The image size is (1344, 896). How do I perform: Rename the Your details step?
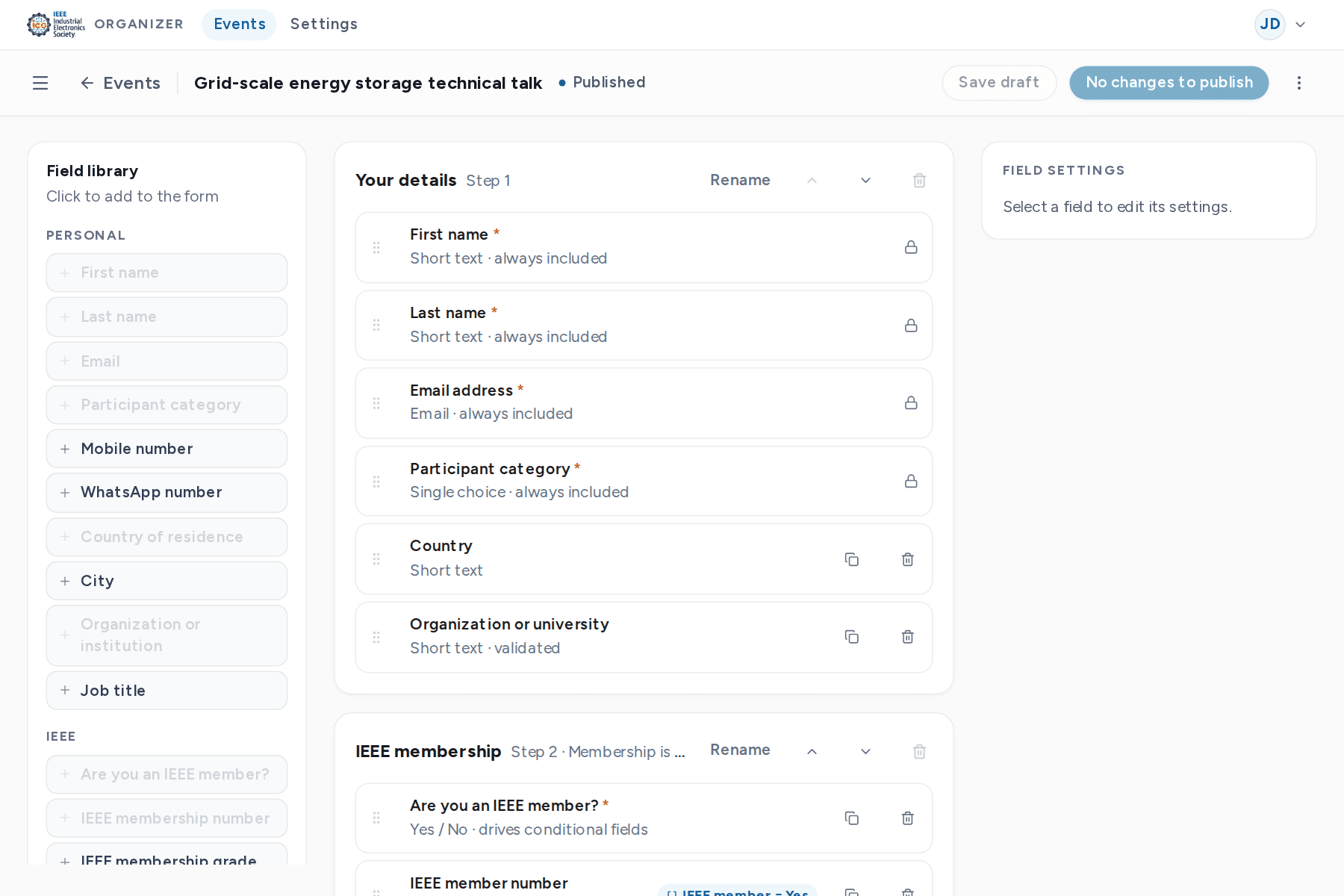click(740, 180)
